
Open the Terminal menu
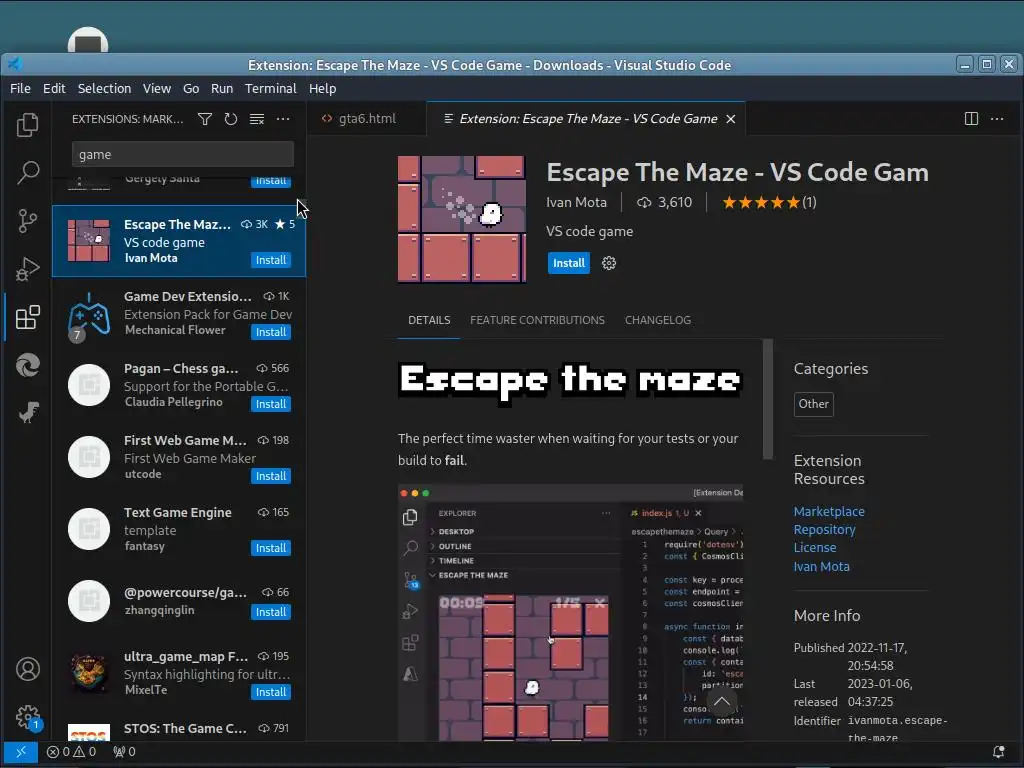coord(270,88)
